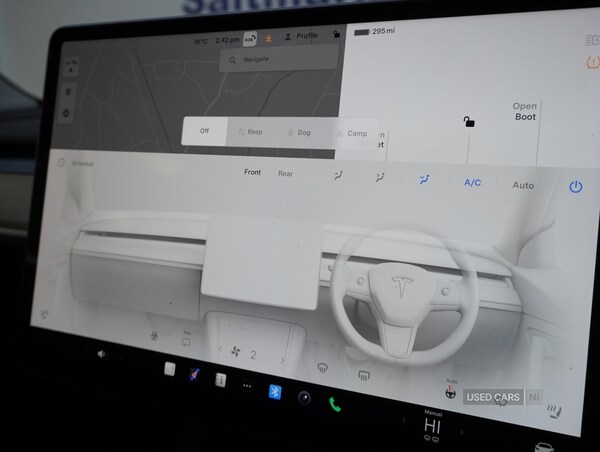The image size is (600, 452).
Task: Open the dashcam camera app icon
Action: 304,398
